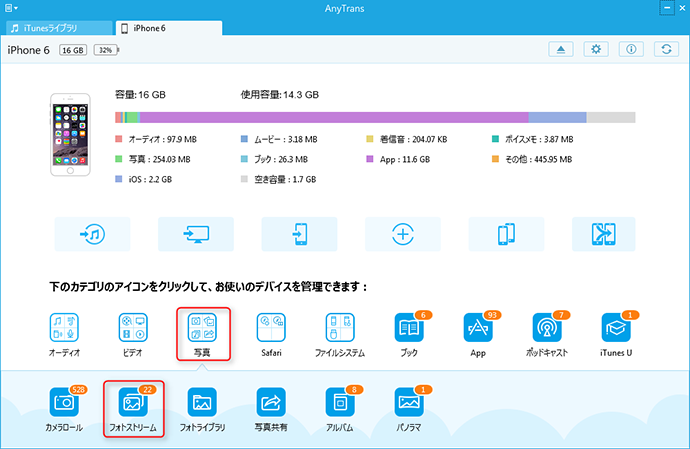The width and height of the screenshot is (690, 449).
Task: Open the File System (ファイルシステム) icon
Action: pos(340,328)
